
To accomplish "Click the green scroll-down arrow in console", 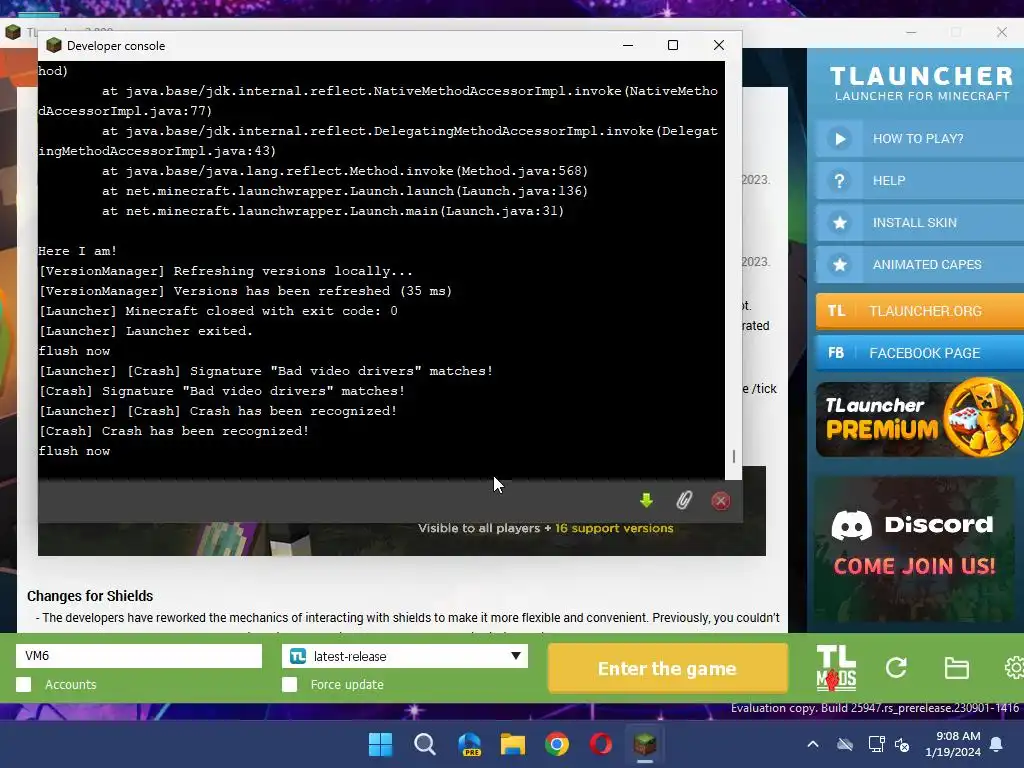I will [x=646, y=500].
